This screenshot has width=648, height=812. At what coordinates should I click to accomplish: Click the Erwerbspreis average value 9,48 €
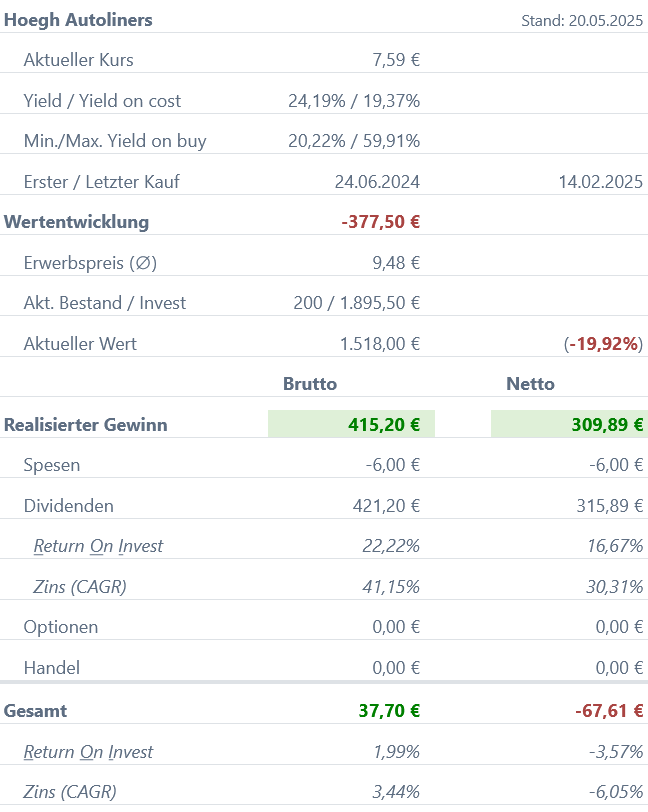coord(396,263)
